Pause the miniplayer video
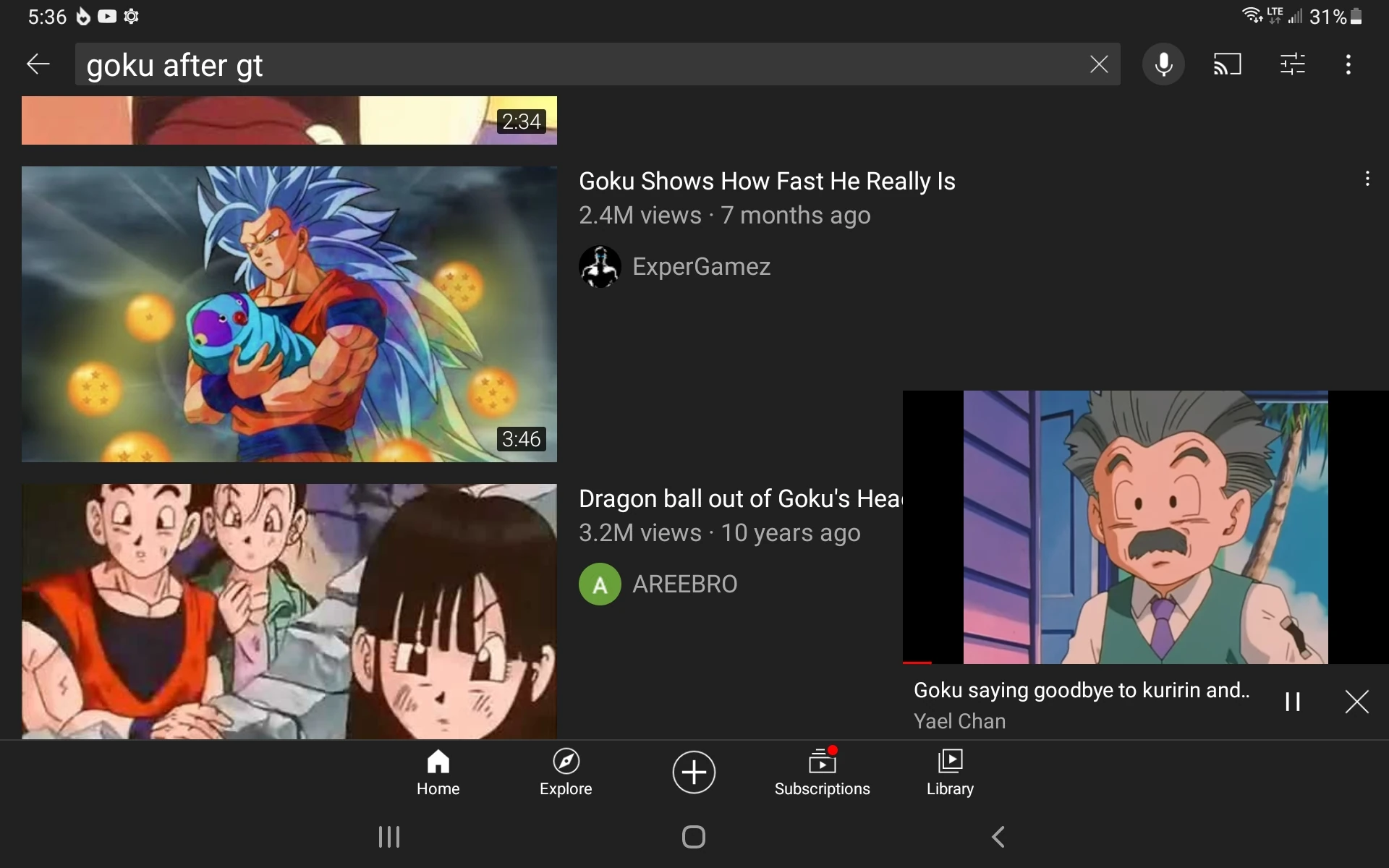1389x868 pixels. click(x=1293, y=702)
